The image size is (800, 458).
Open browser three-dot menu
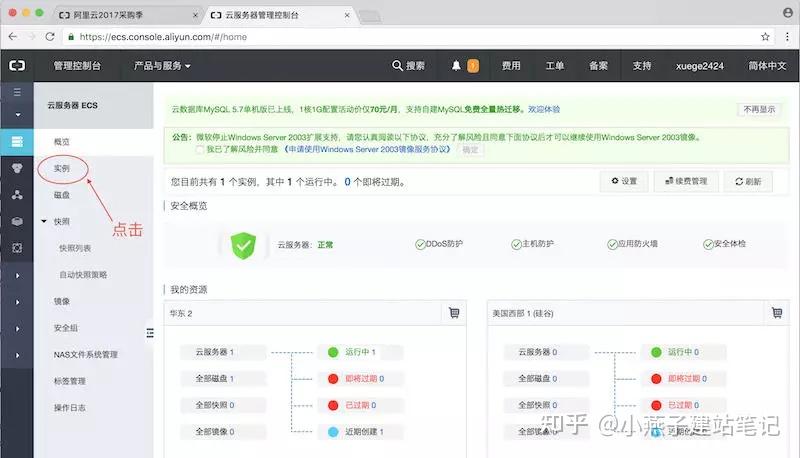[787, 37]
